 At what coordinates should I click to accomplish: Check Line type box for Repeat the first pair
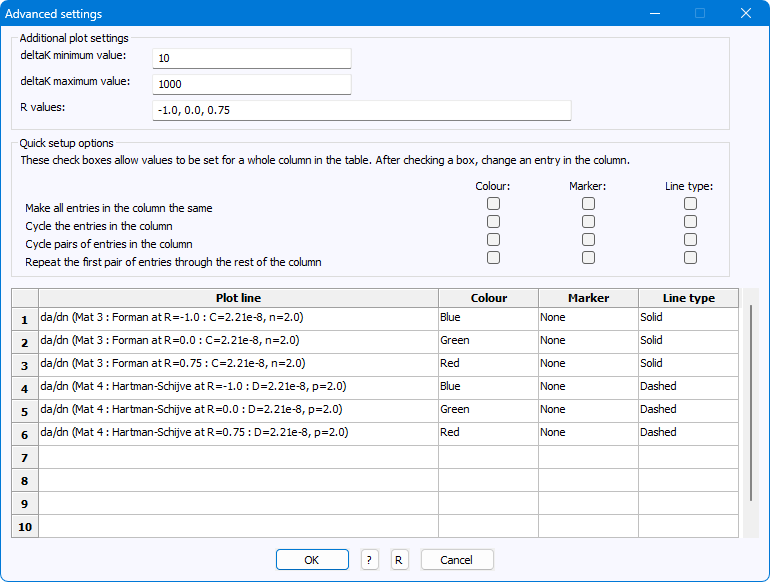pos(690,257)
